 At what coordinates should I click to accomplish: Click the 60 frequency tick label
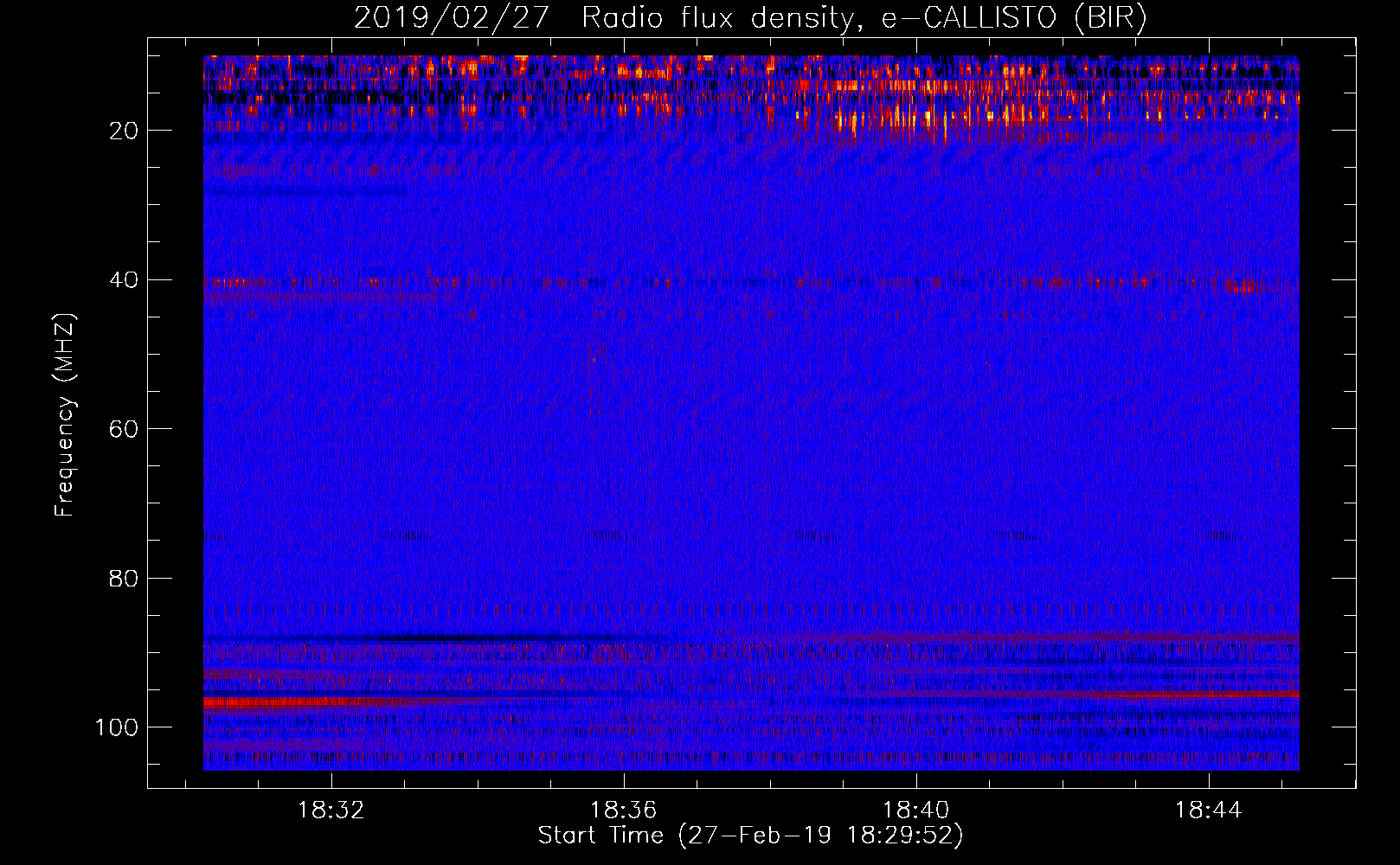point(124,429)
